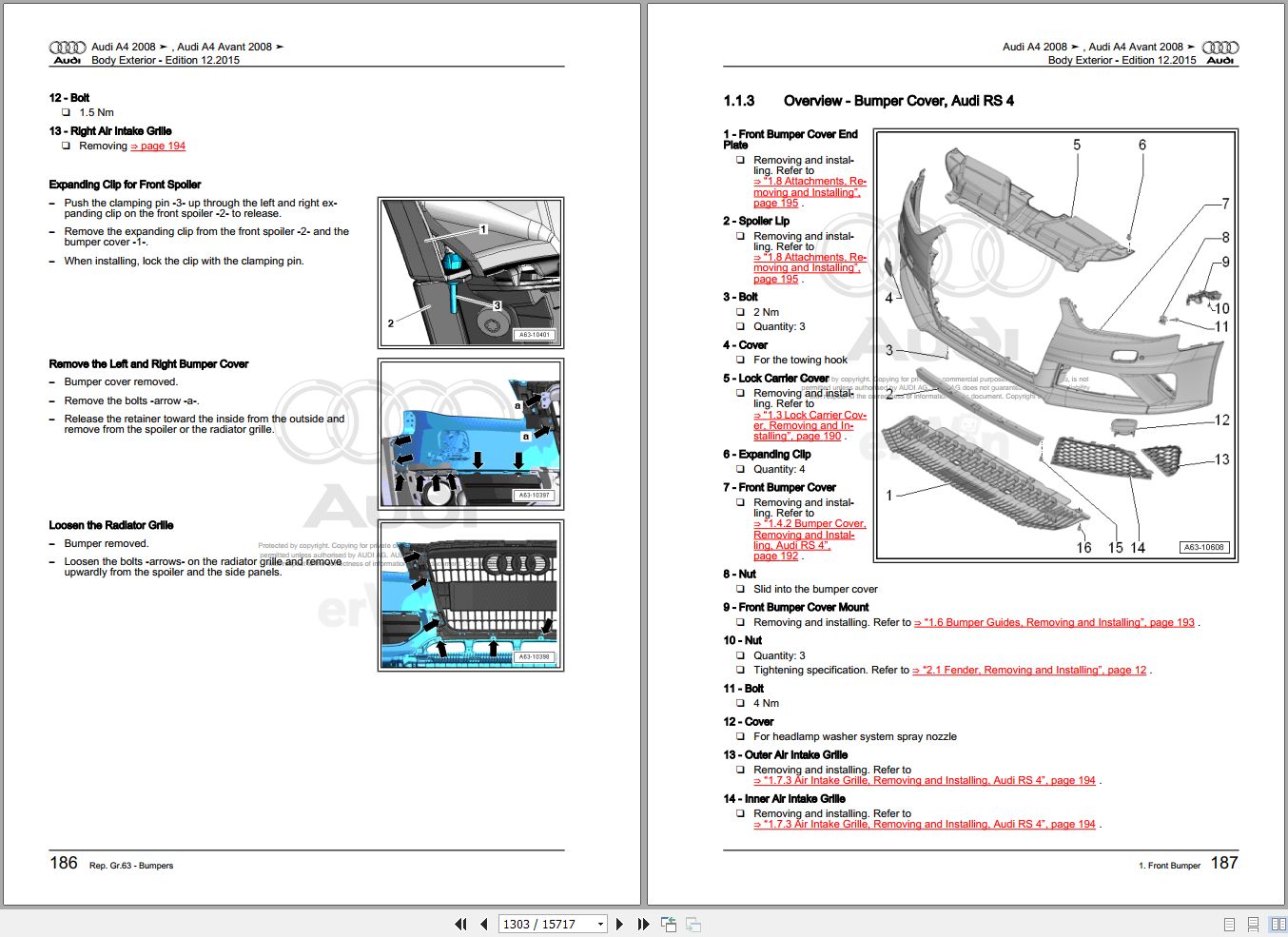Click the text 'Slid into the bumper cover'
This screenshot has width=1288, height=937.
click(815, 589)
